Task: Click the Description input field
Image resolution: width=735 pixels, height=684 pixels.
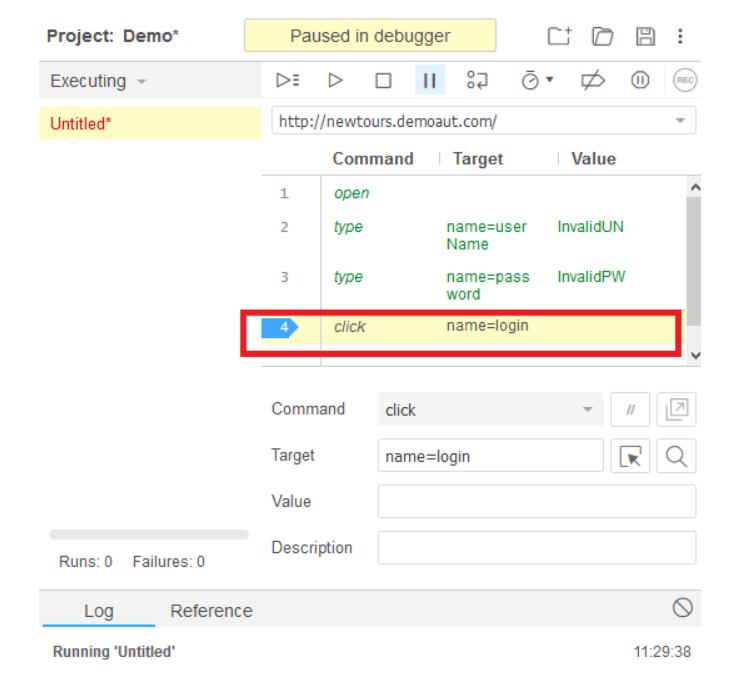Action: [x=536, y=548]
